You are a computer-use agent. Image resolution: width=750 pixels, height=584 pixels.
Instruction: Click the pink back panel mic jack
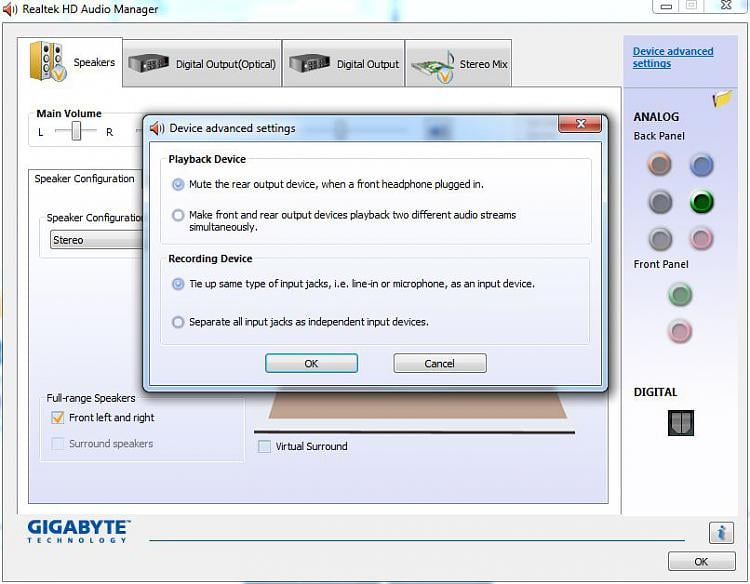point(701,239)
